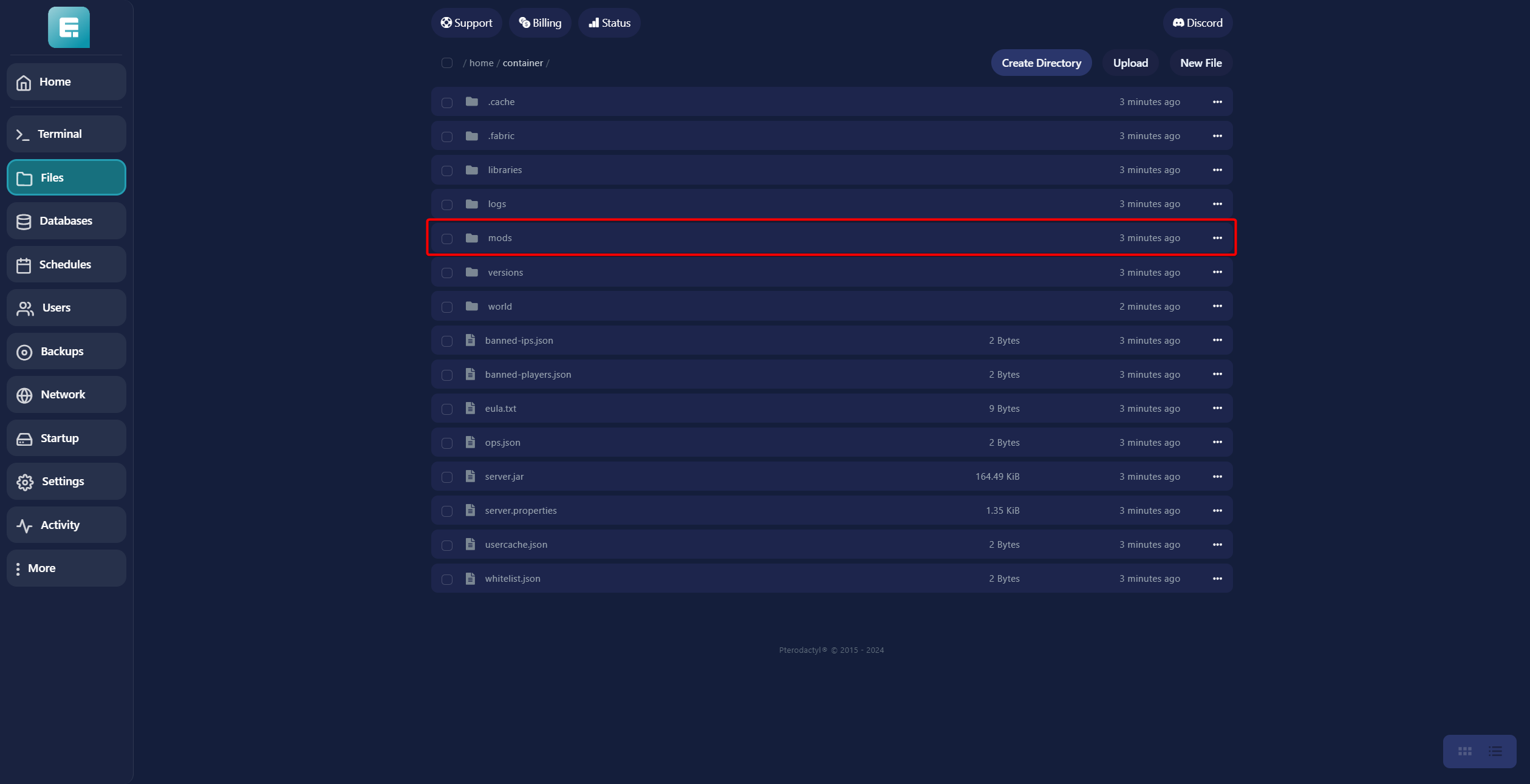Click the server.jar file icon

470,476
